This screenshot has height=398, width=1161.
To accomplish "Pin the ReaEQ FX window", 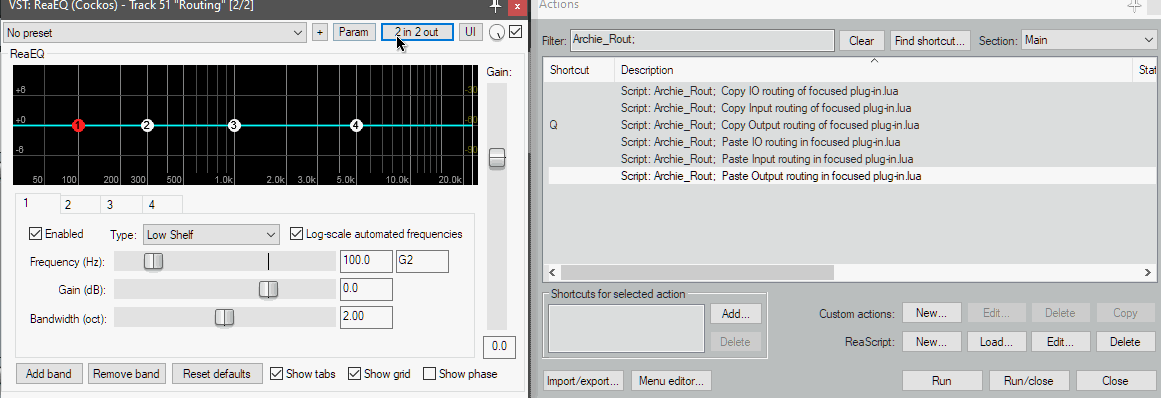I will point(495,6).
